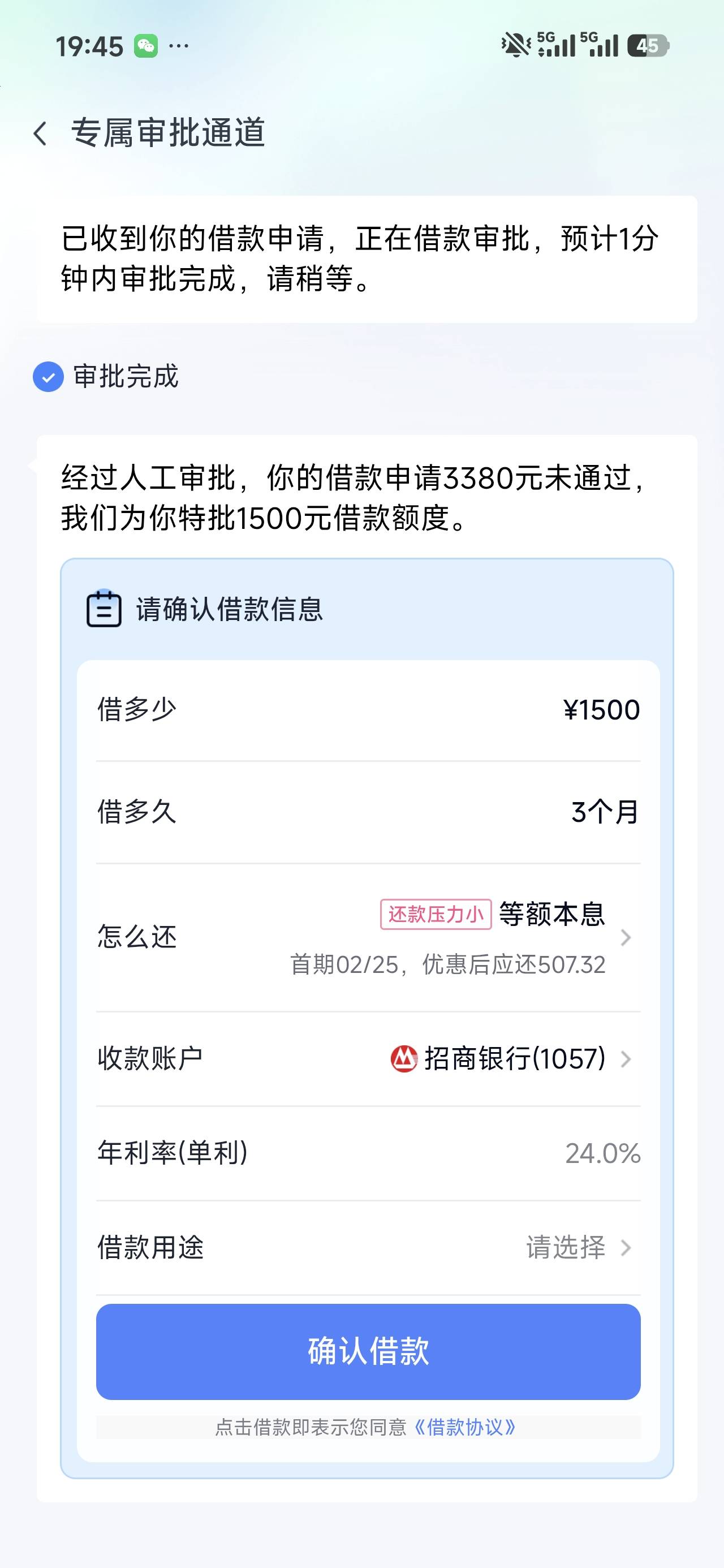
Task: Tap the back arrow icon
Action: [41, 133]
